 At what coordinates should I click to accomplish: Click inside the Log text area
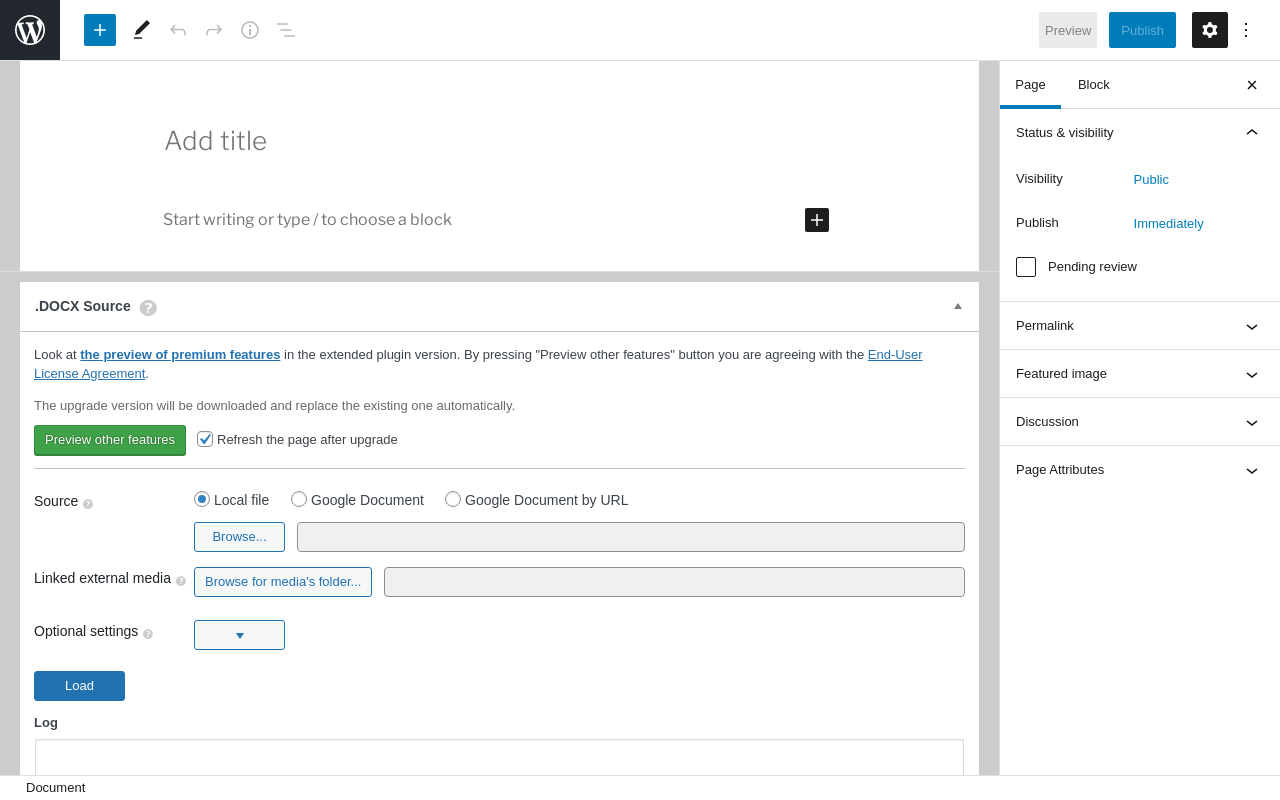tap(499, 757)
